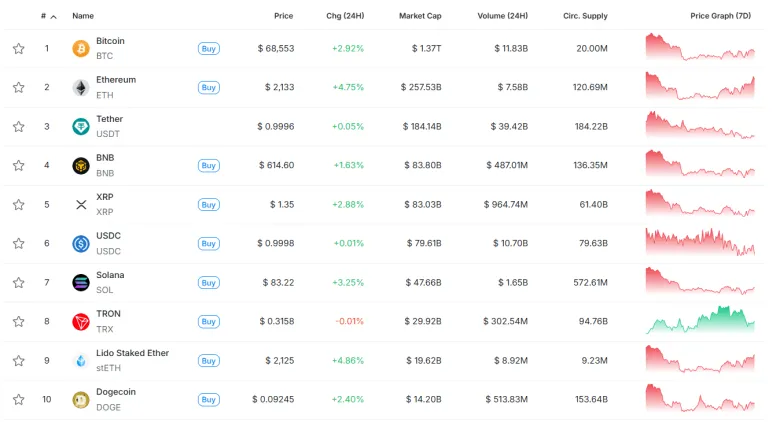The image size is (780, 426).
Task: Add Dogecoin to watchlist with star
Action: (18, 400)
